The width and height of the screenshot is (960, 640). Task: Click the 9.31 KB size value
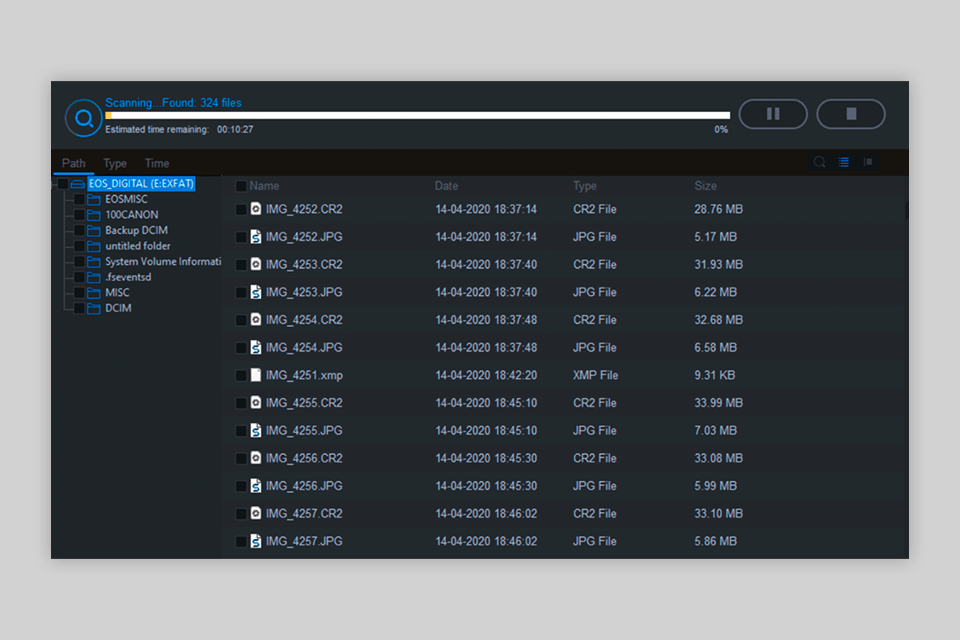pyautogui.click(x=714, y=375)
